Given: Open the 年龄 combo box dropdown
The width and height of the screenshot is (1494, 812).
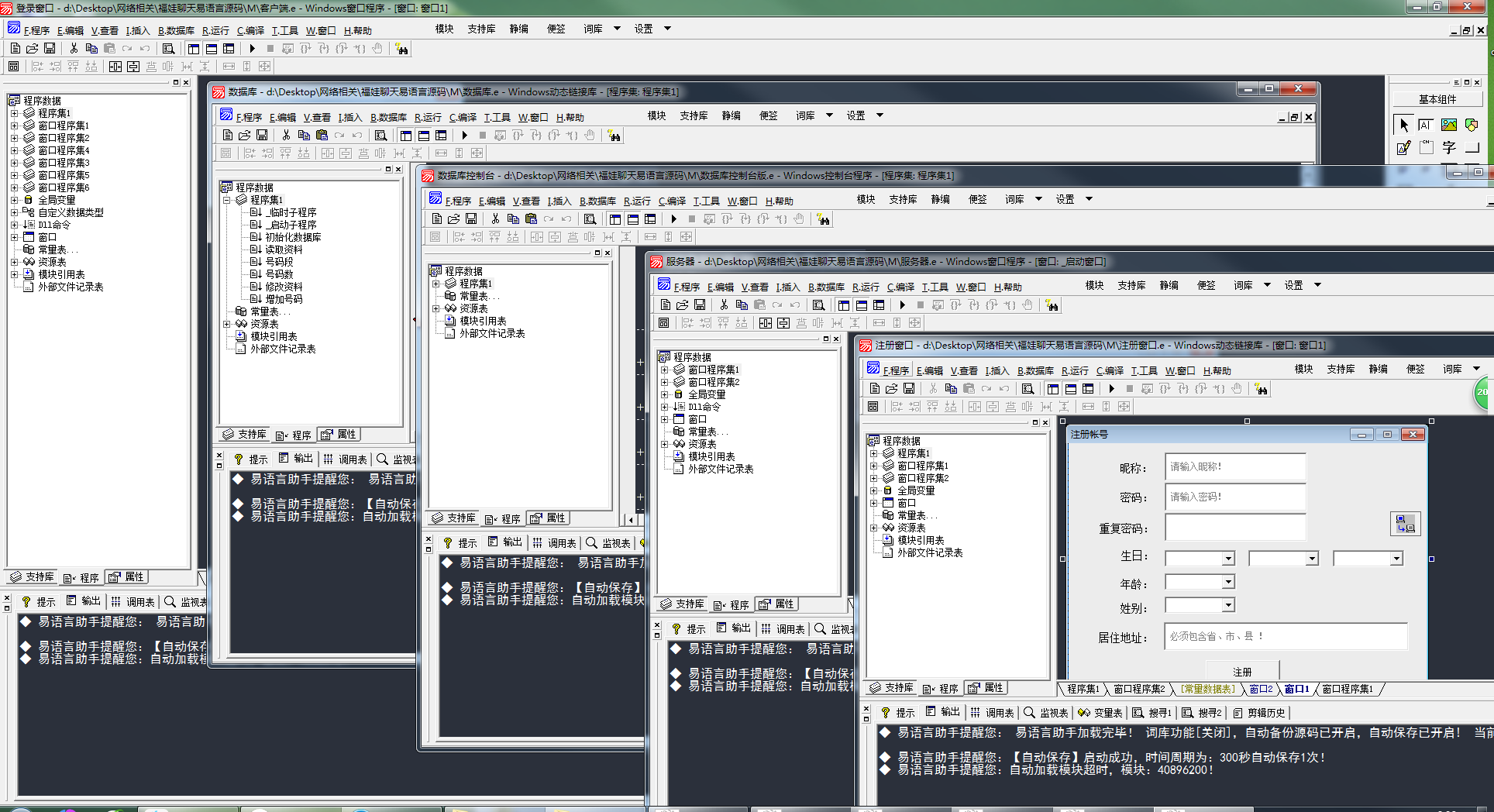Looking at the screenshot, I should coord(1228,582).
